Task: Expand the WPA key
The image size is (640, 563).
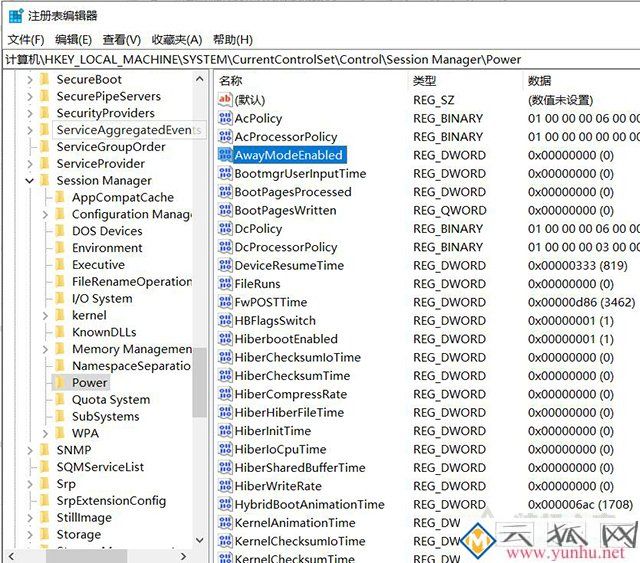Action: point(45,433)
